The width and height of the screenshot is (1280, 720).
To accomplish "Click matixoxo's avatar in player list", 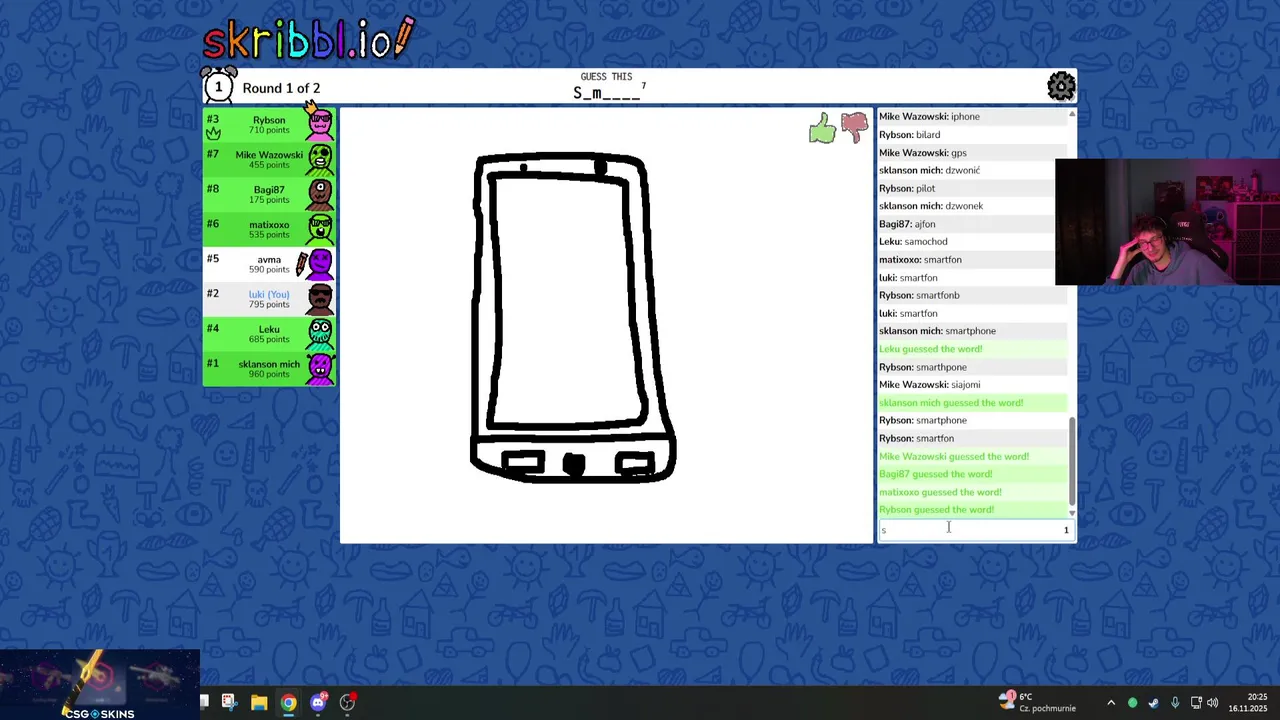I will tap(320, 229).
